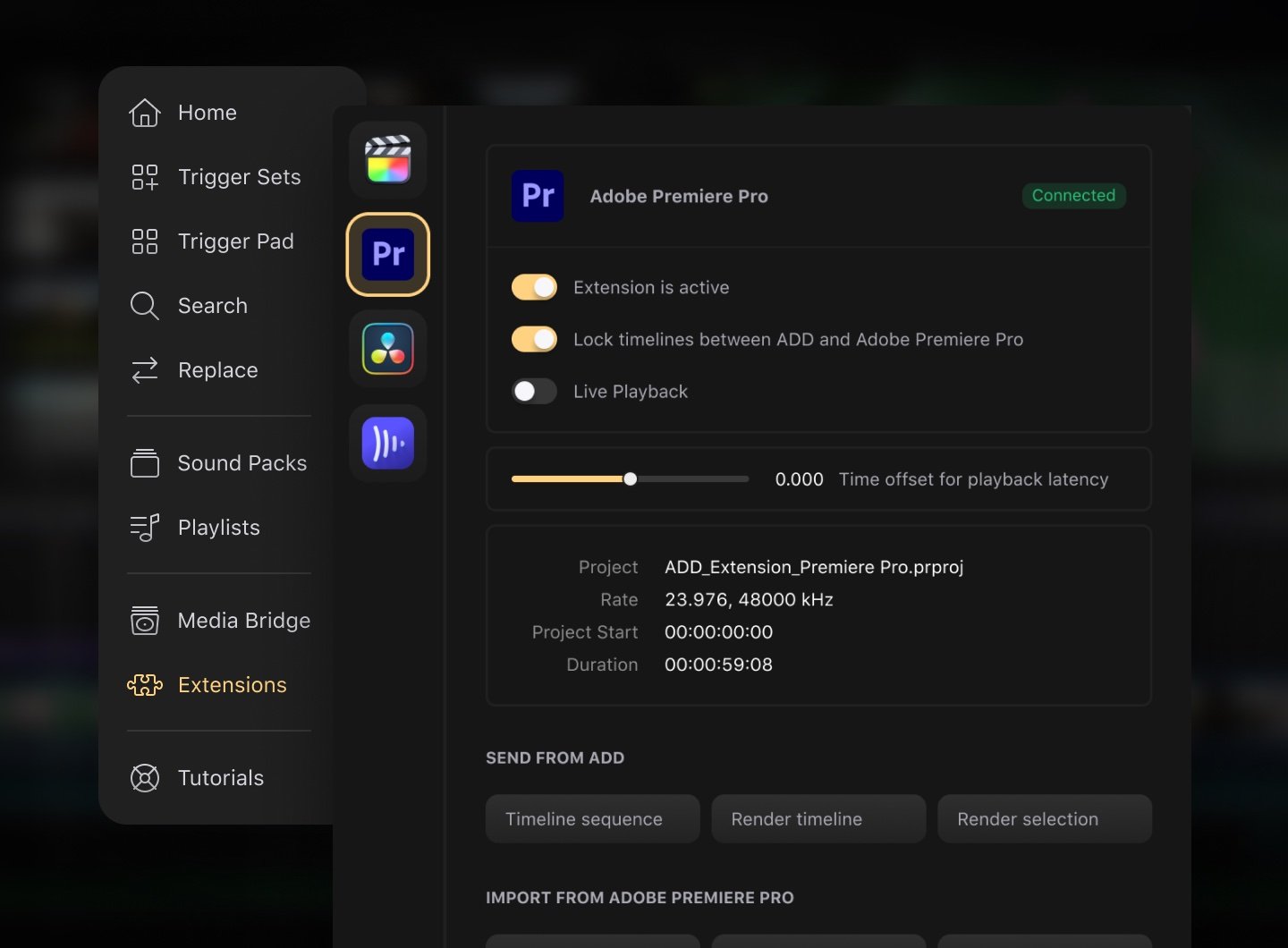Open Media Bridge menu item
The image size is (1288, 948).
(244, 621)
